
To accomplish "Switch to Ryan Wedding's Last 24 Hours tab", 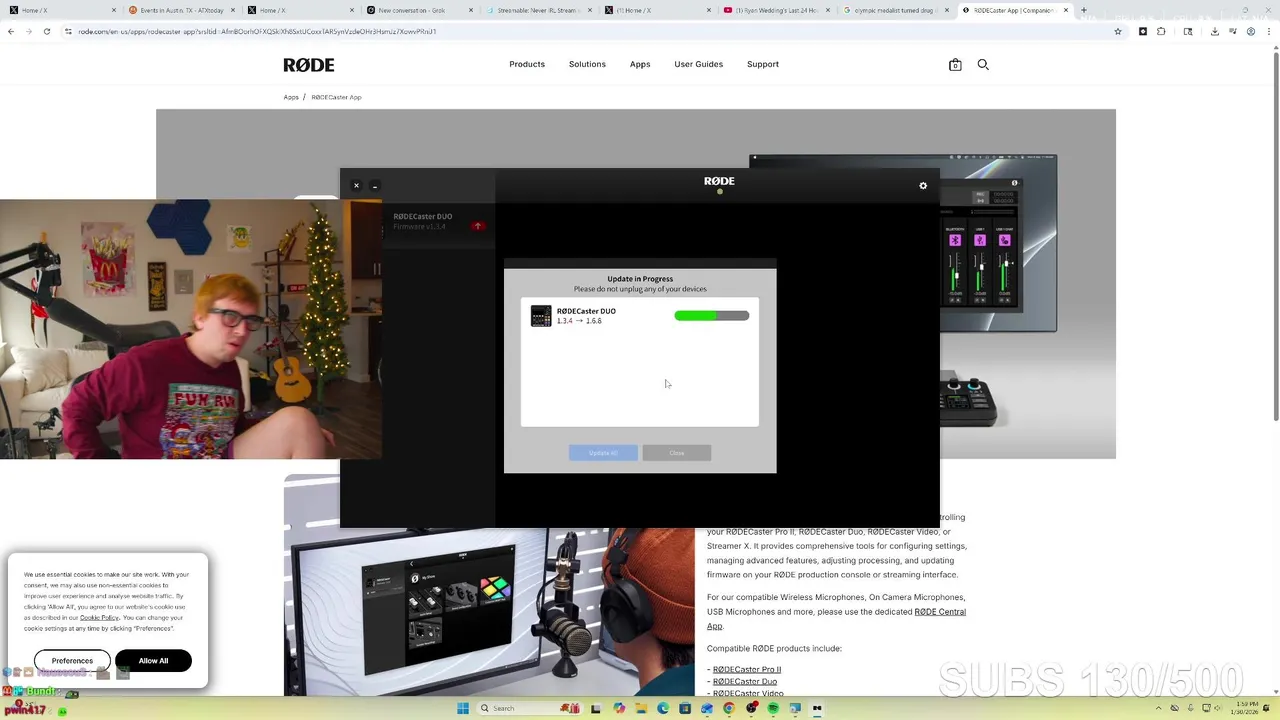I will (x=777, y=10).
